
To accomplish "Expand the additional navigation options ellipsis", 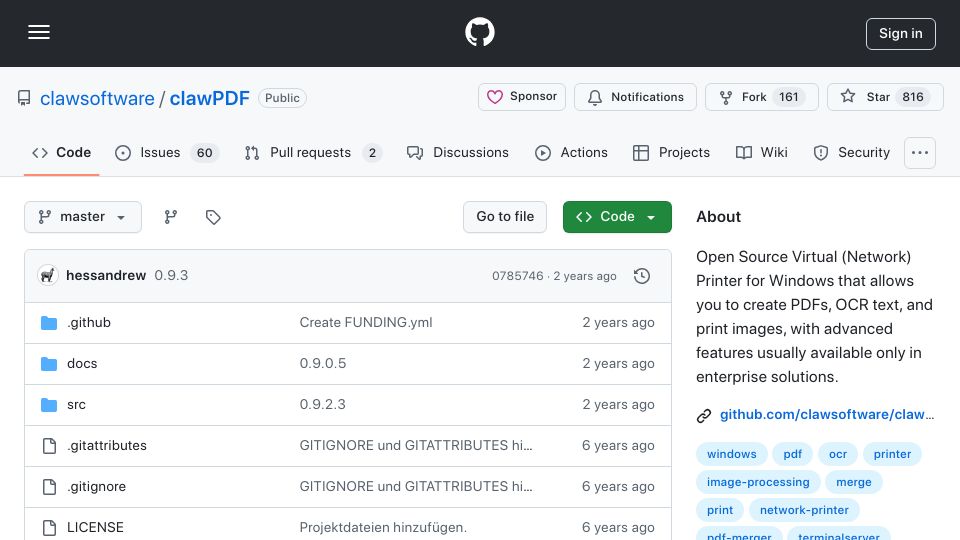I will tap(920, 152).
